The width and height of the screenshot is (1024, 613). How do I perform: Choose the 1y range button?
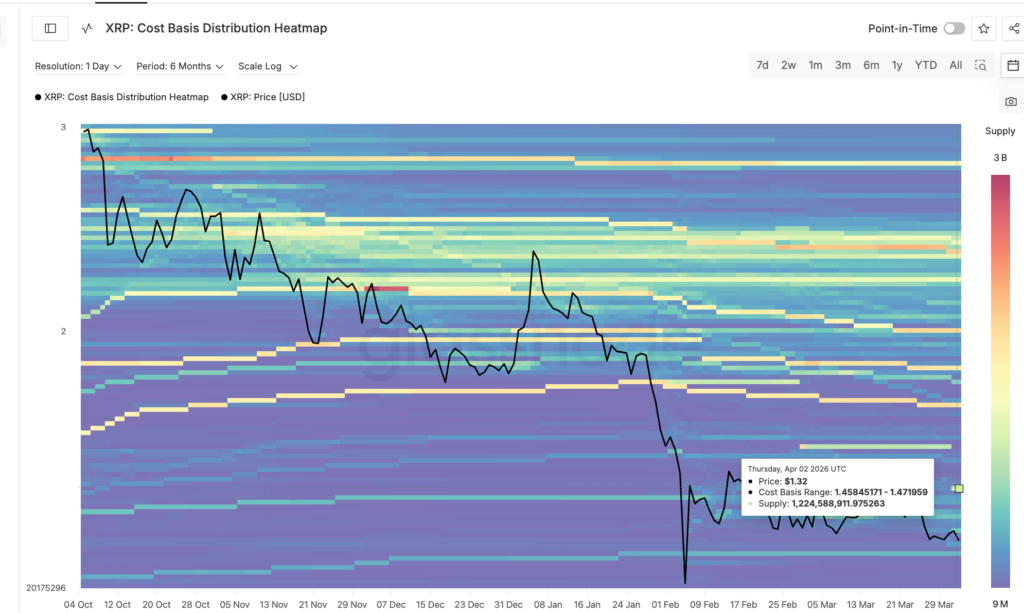[897, 66]
